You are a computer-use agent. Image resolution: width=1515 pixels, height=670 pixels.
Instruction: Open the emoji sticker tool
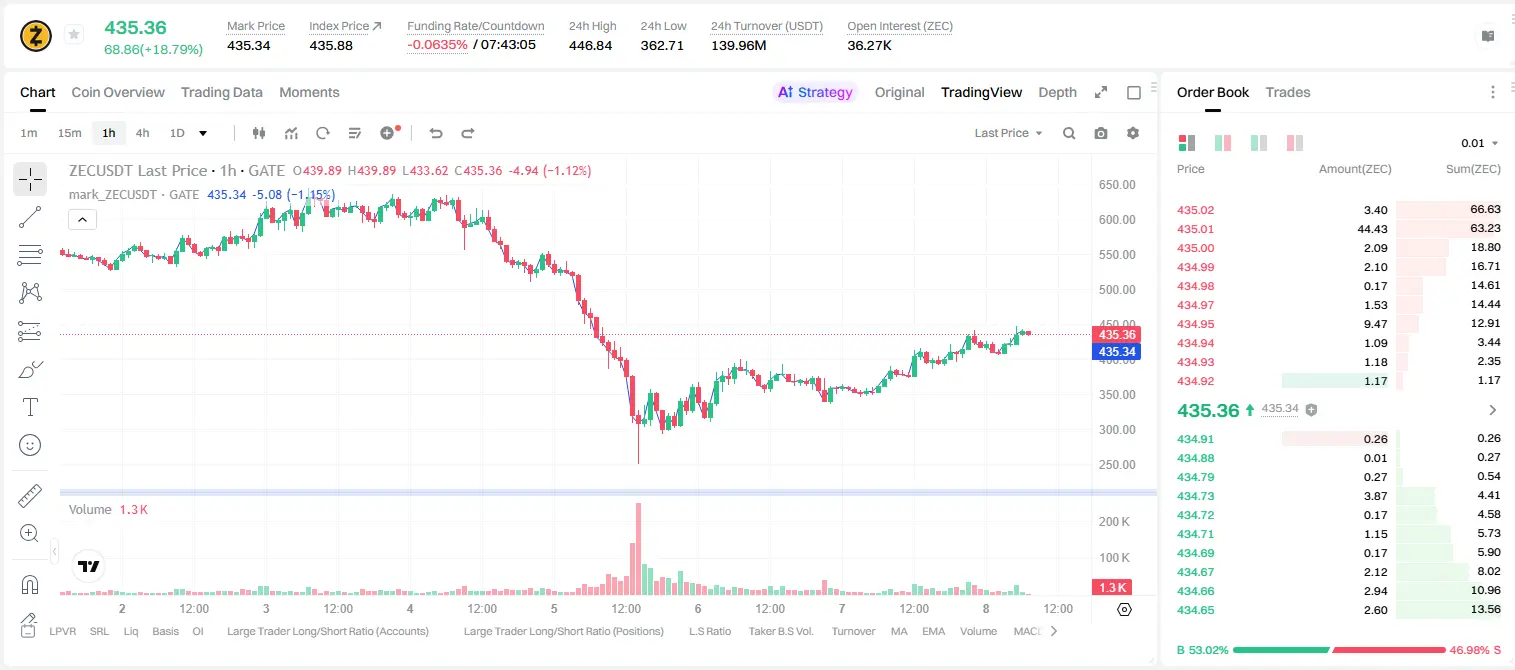pyautogui.click(x=30, y=445)
